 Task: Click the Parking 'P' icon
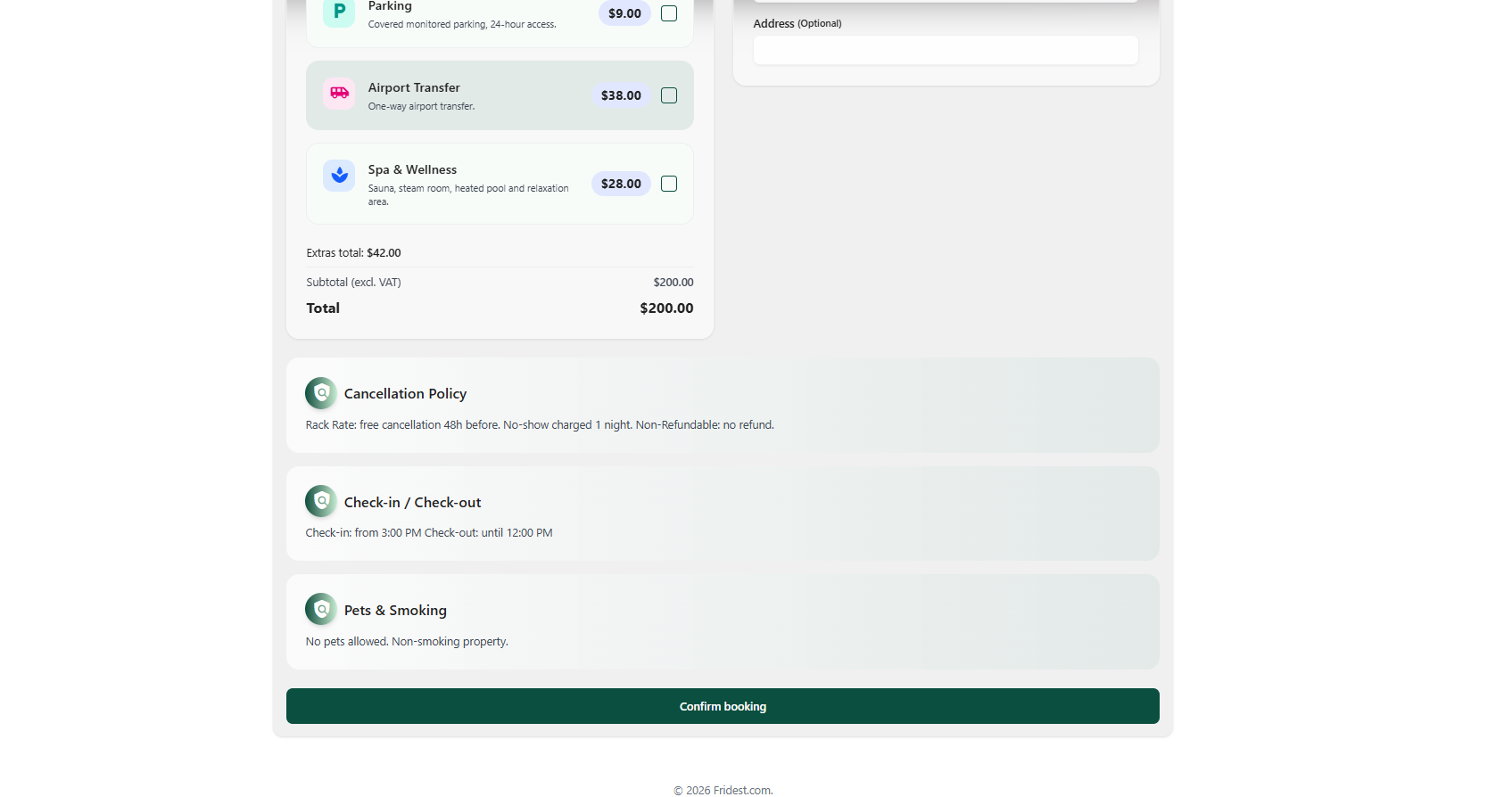tap(339, 12)
